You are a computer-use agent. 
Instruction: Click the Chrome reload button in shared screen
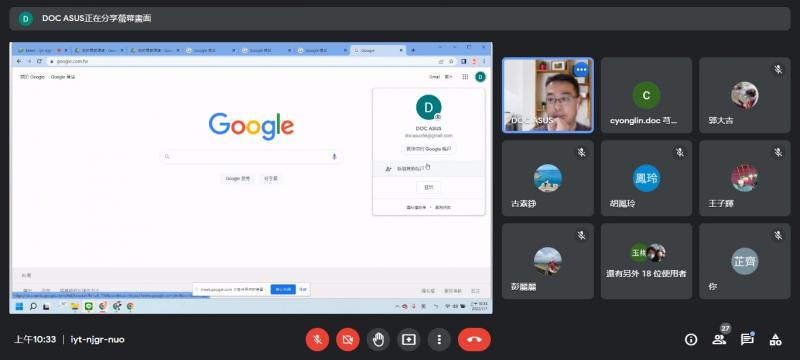39,61
